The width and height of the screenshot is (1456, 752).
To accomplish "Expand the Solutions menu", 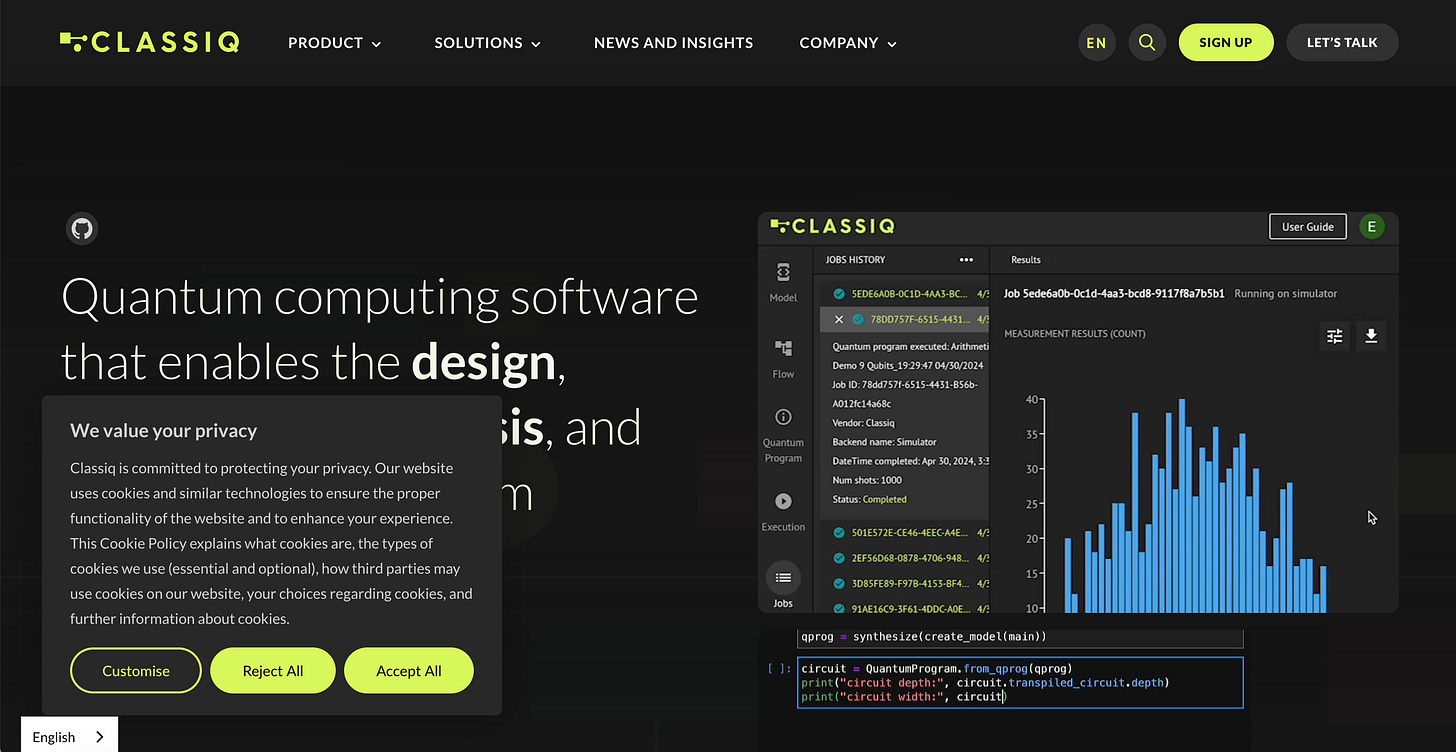I will [488, 43].
